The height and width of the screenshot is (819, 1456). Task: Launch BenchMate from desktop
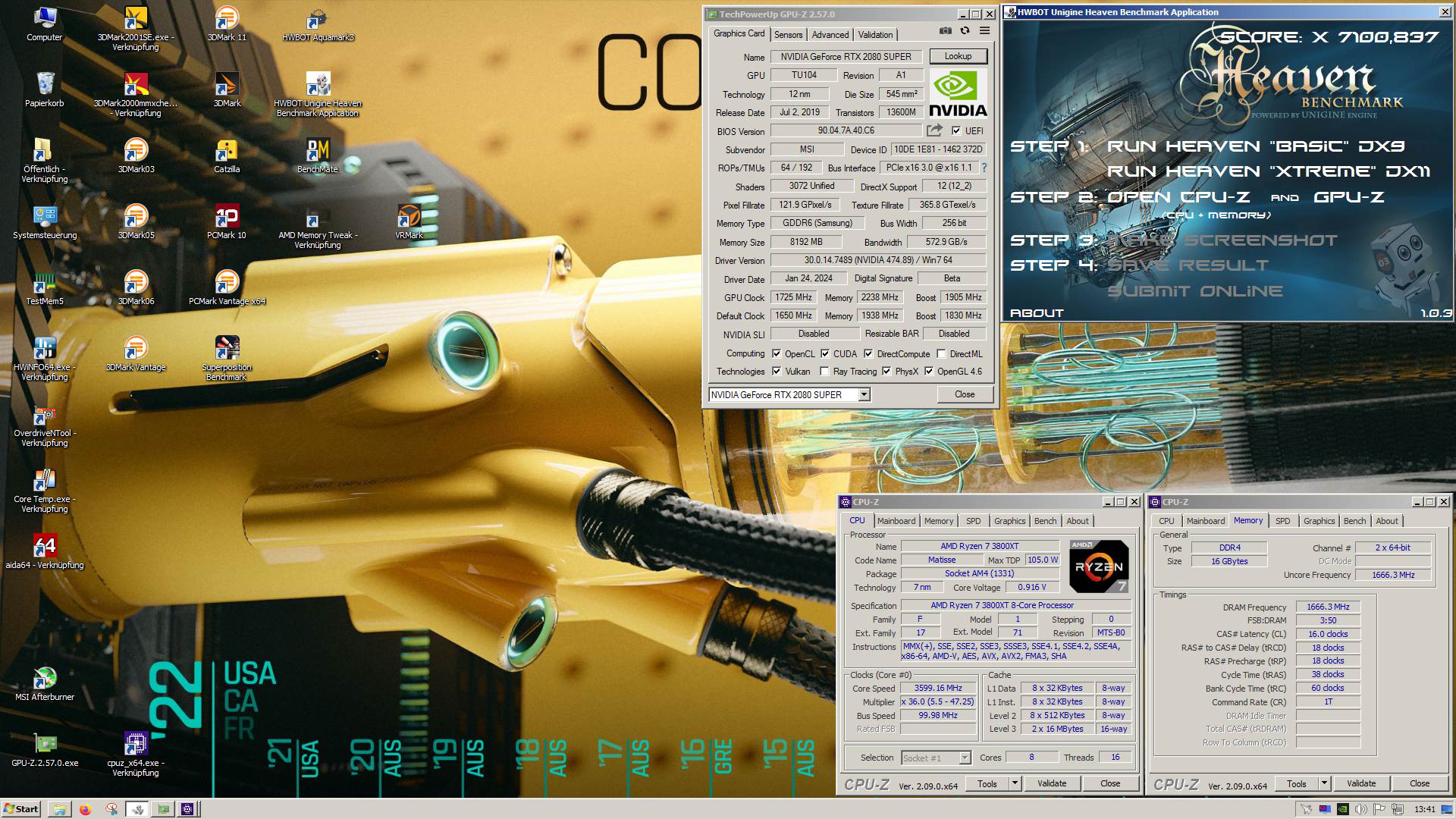click(x=318, y=155)
